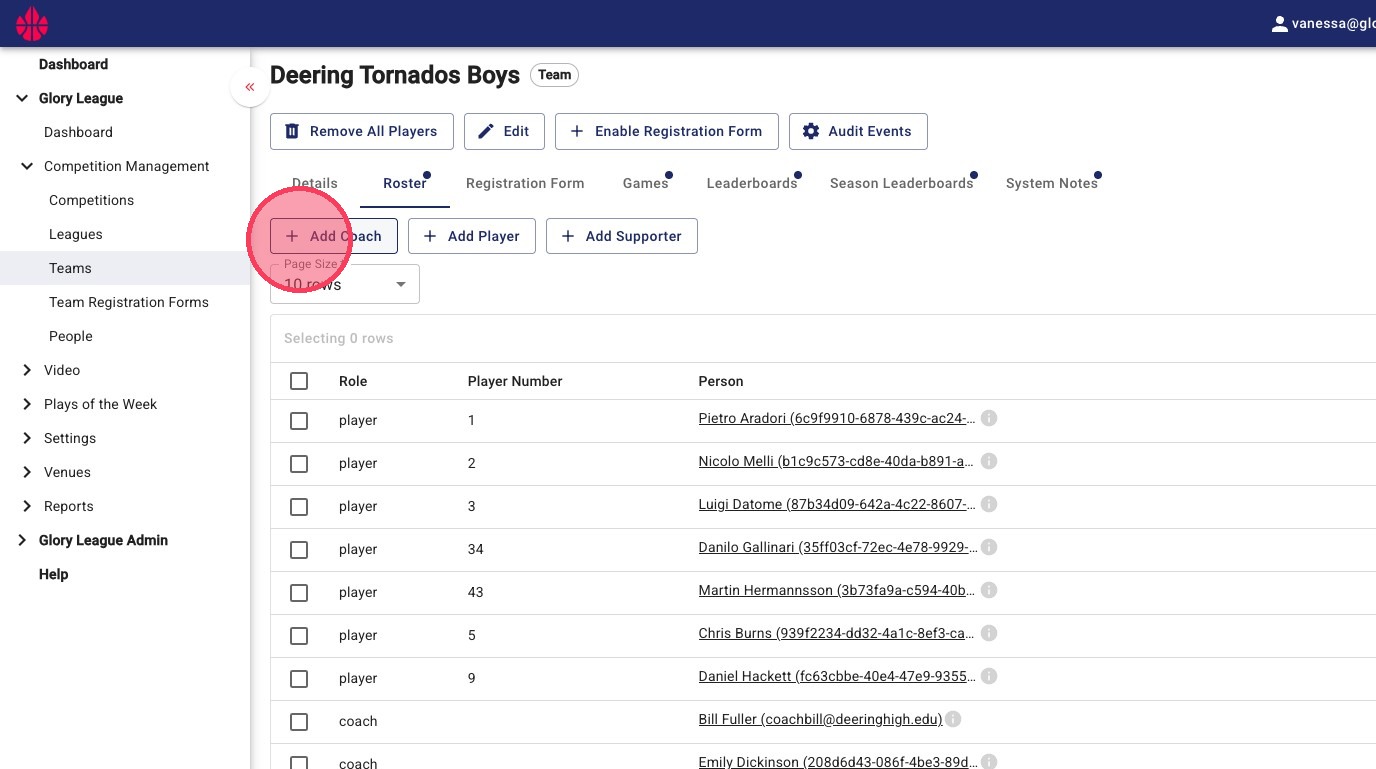Open Pietro Aradori's person link
The width and height of the screenshot is (1376, 769).
[x=837, y=418]
